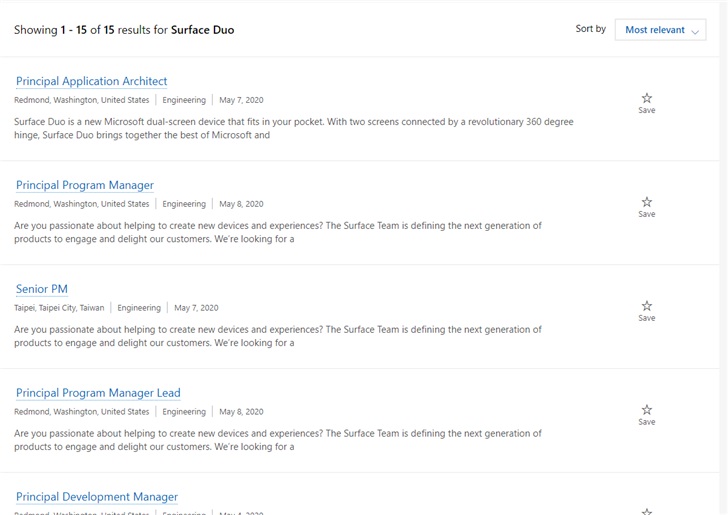Screen dimensions: 728x515
Task: Click the May 7, 2020 date of Senior PM
Action: [196, 308]
